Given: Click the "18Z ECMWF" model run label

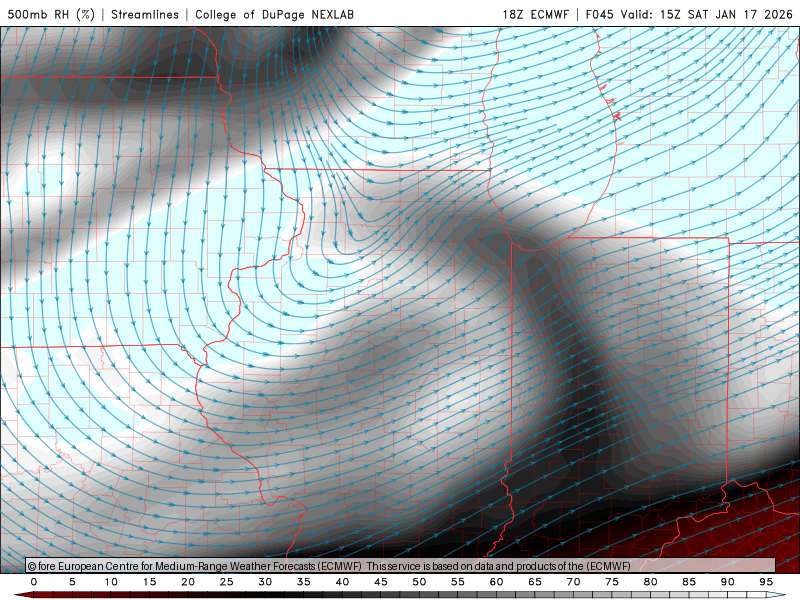Looking at the screenshot, I should point(535,14).
